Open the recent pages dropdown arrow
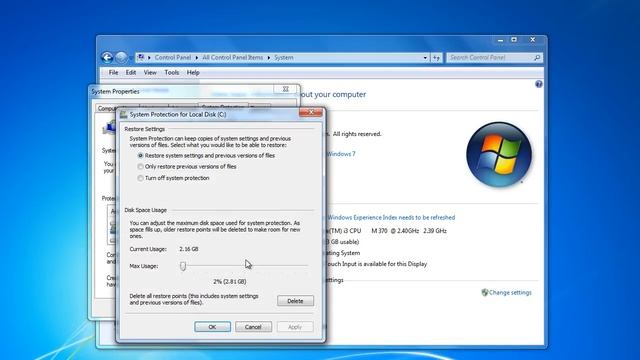Viewport: 640px width, 360px height. click(x=131, y=58)
